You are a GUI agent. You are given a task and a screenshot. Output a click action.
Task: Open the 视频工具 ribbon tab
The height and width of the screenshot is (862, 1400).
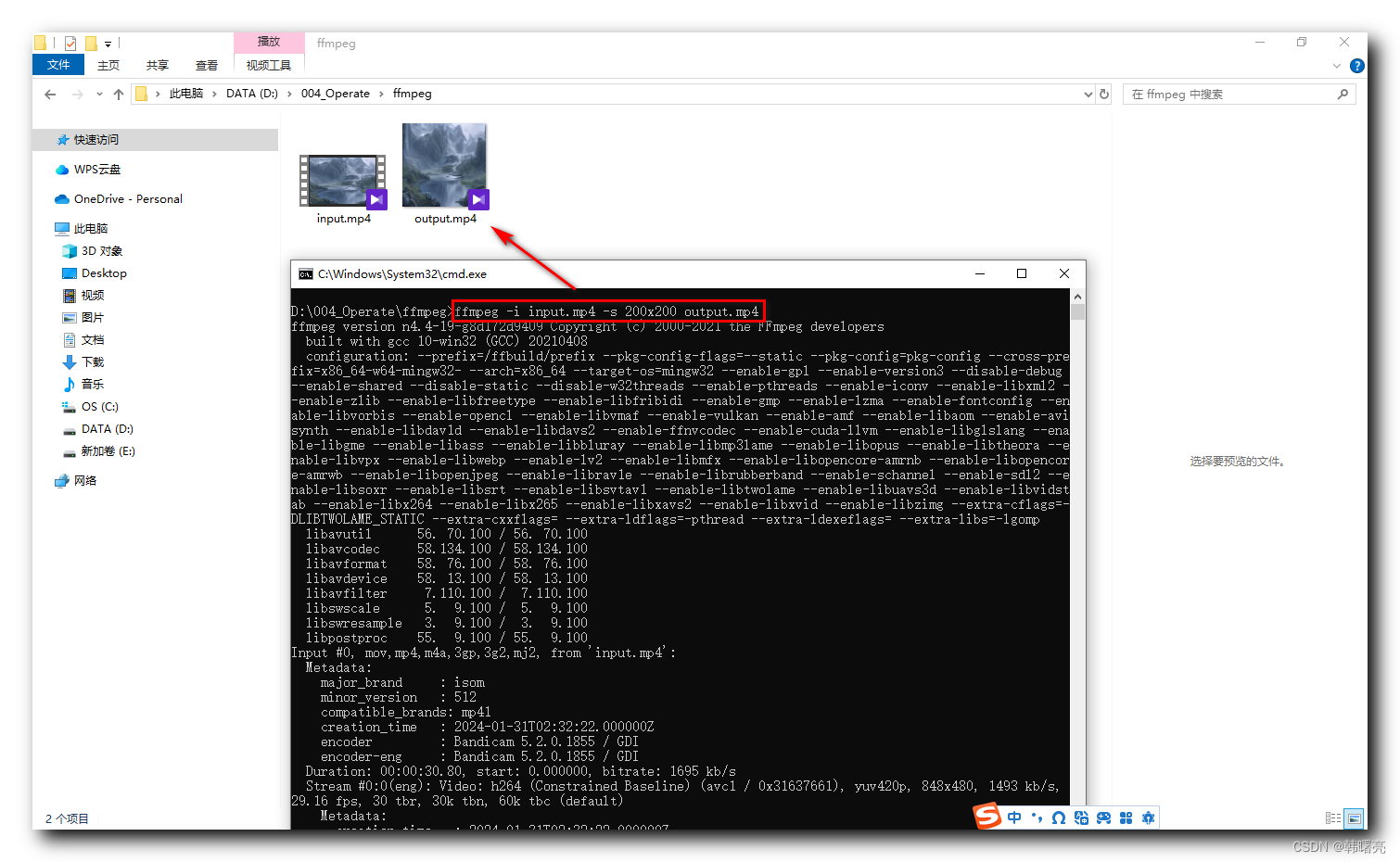pos(269,65)
